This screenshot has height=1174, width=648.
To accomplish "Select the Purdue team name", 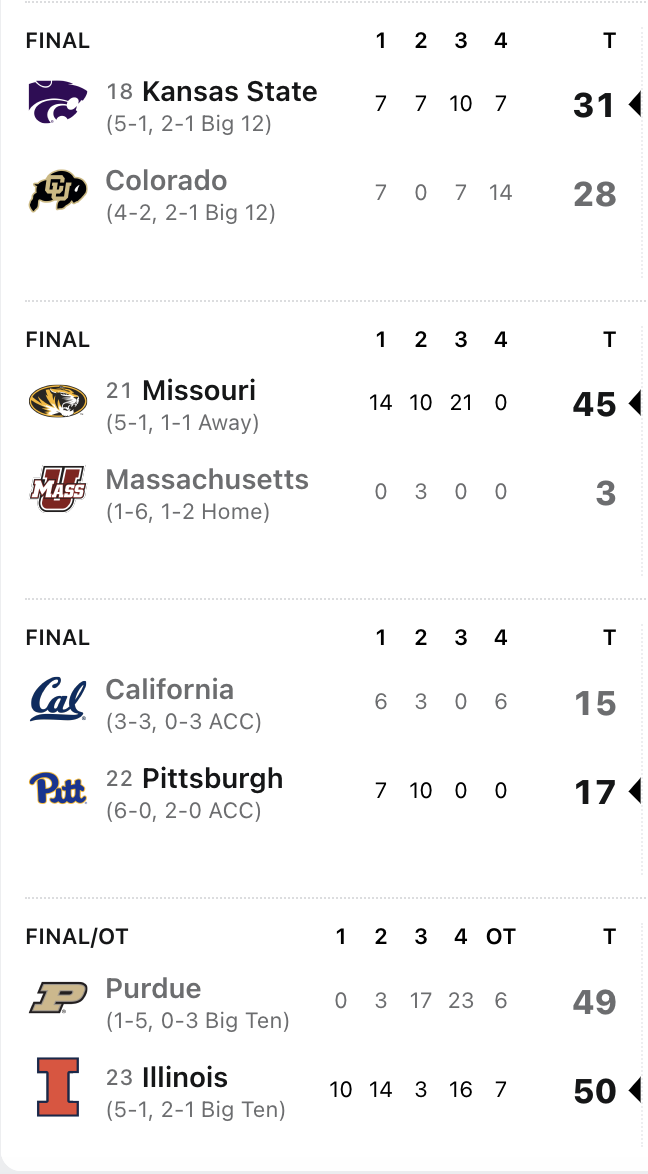I will click(153, 989).
